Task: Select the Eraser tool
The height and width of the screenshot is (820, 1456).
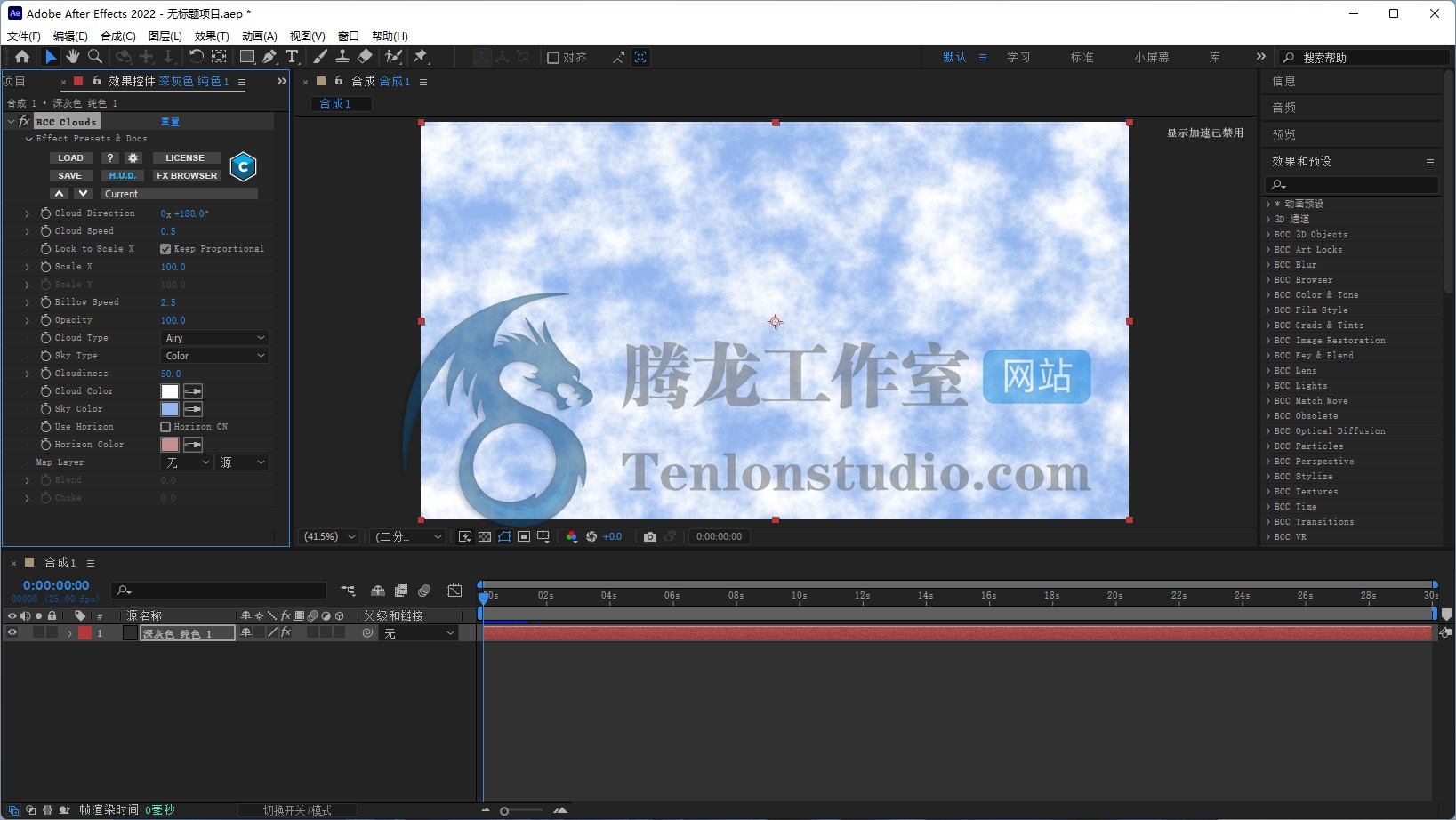Action: 365,57
